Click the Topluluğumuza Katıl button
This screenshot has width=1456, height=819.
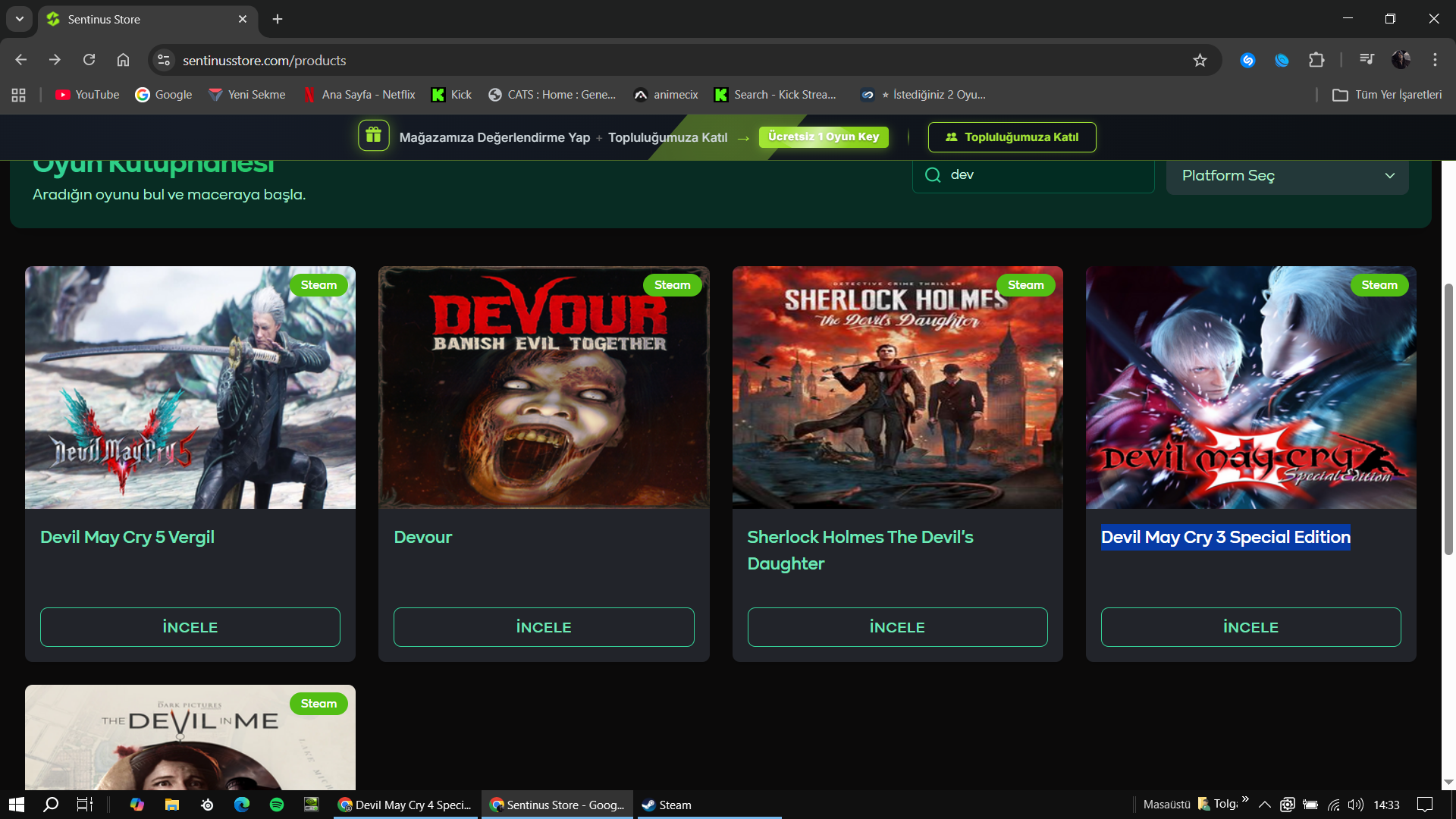click(1012, 137)
